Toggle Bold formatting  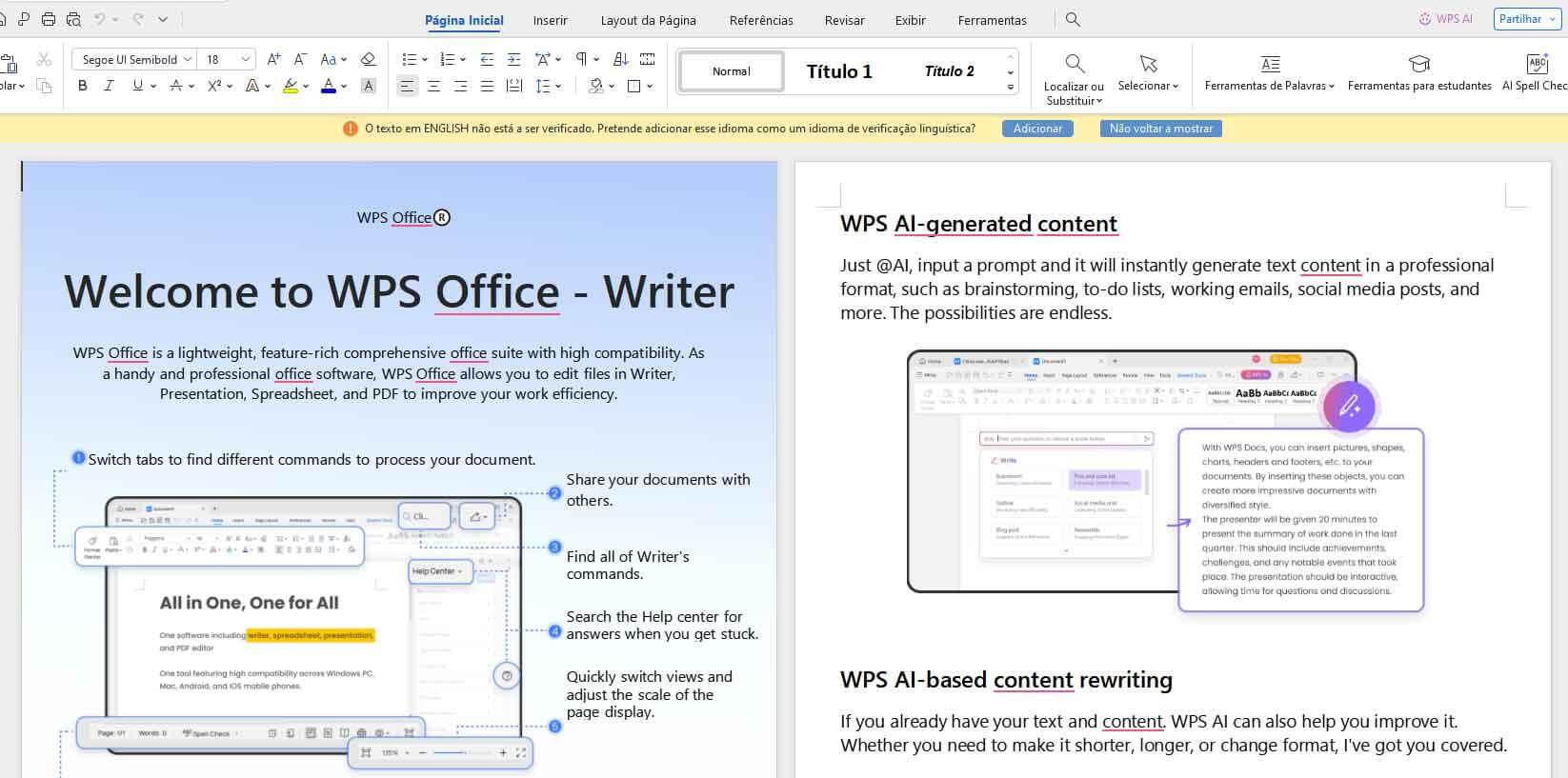[x=83, y=86]
